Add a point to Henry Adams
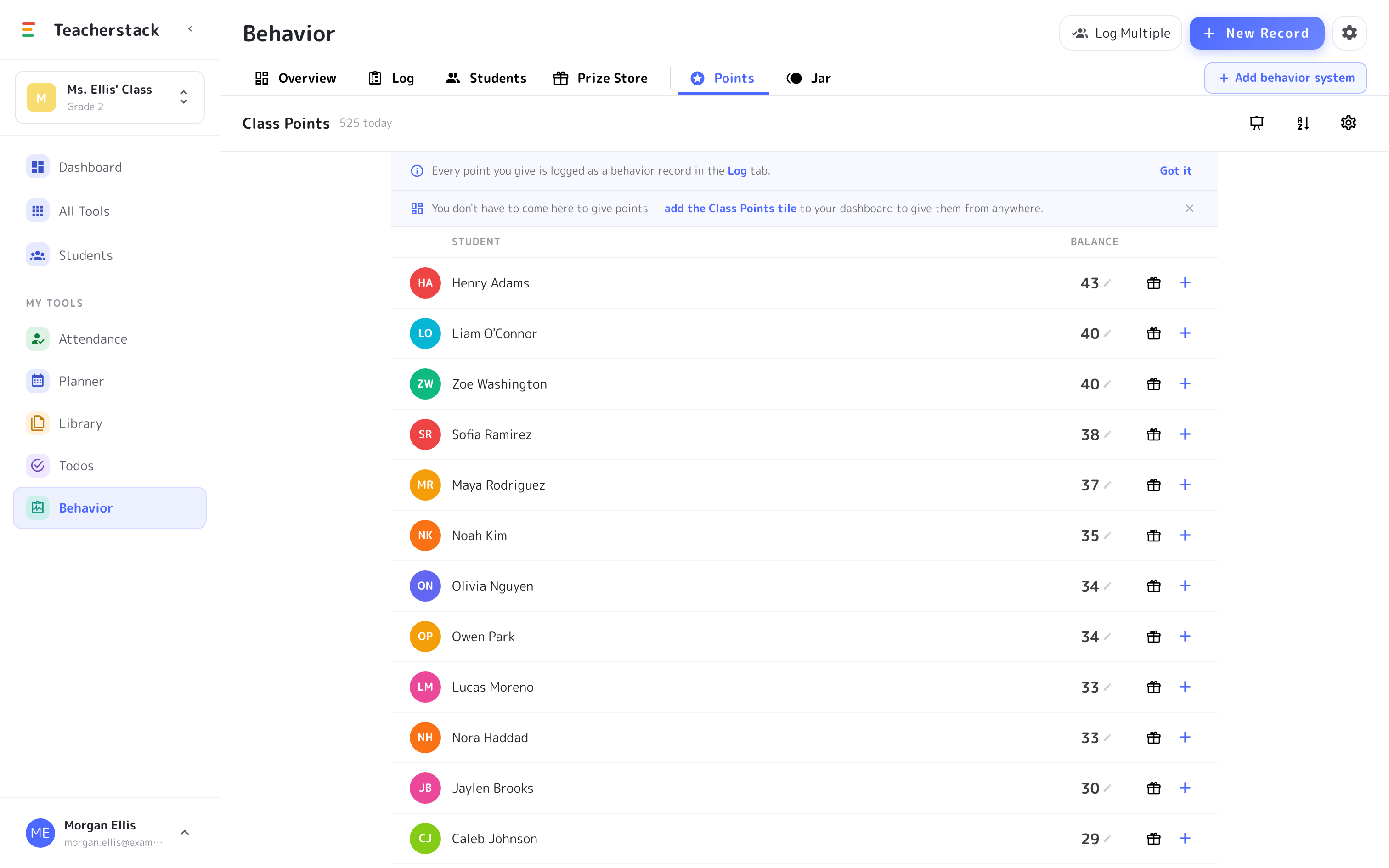 1185,283
